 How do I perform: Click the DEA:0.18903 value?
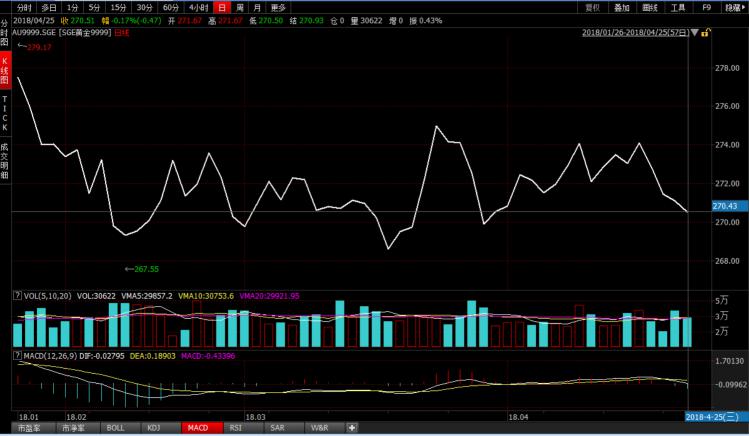tap(152, 356)
